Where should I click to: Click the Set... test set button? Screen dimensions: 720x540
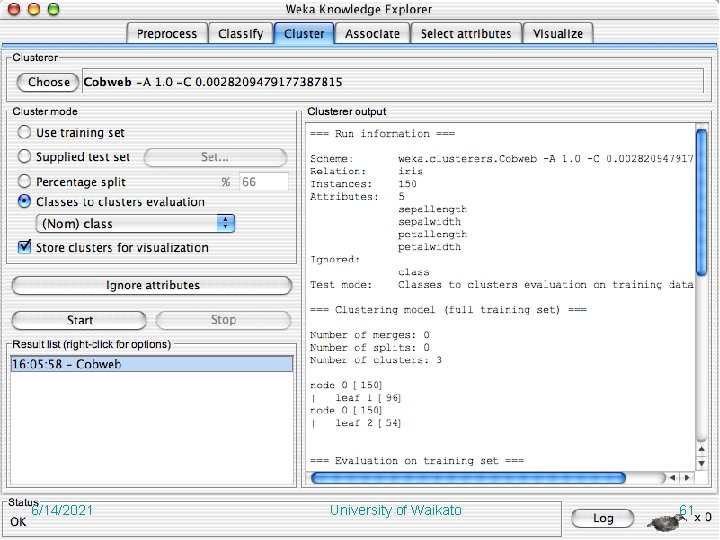coord(215,157)
